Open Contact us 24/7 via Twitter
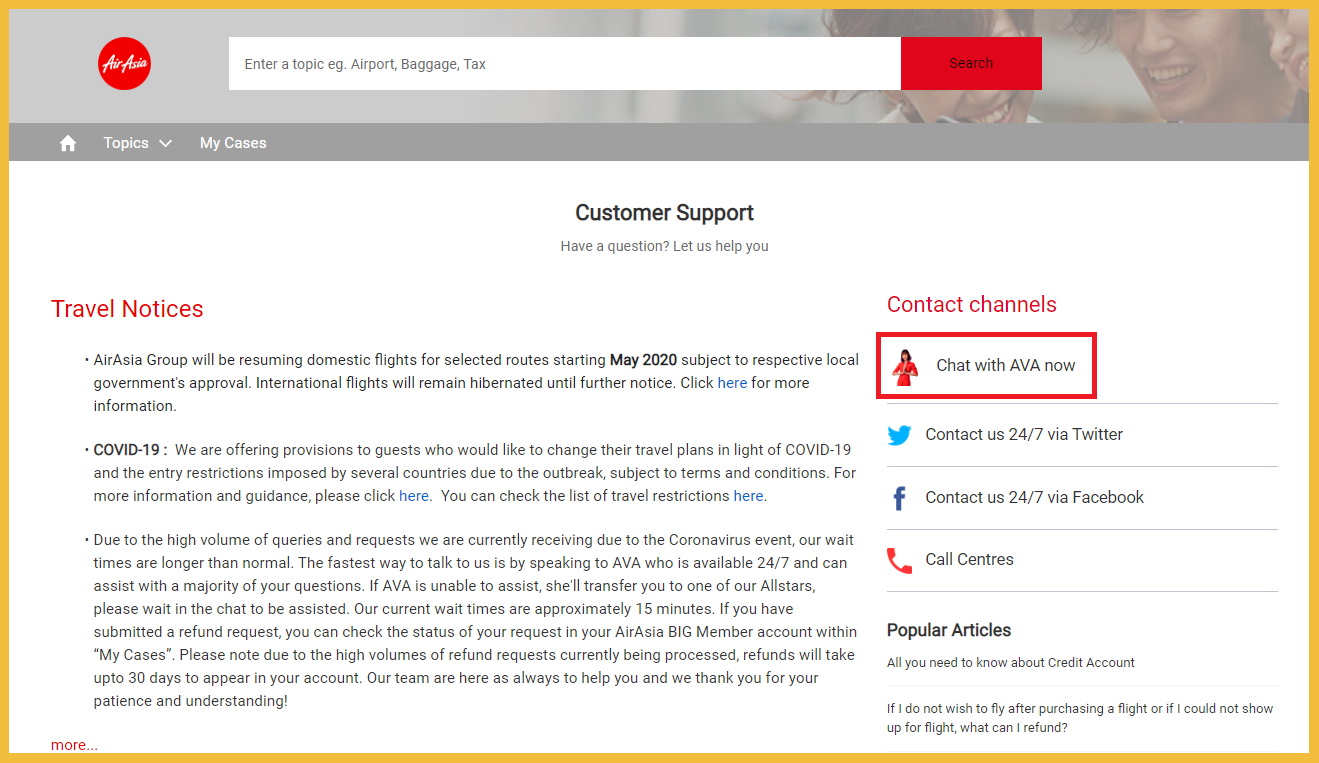The height and width of the screenshot is (763, 1319). pyautogui.click(x=1024, y=434)
